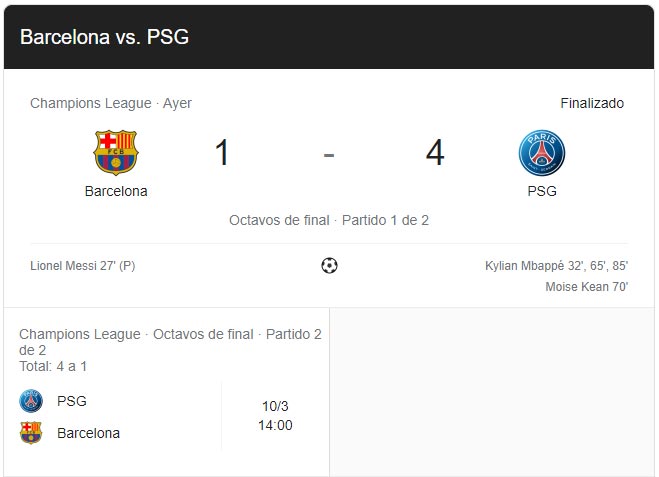Click PSG team name in the second leg card

click(72, 401)
